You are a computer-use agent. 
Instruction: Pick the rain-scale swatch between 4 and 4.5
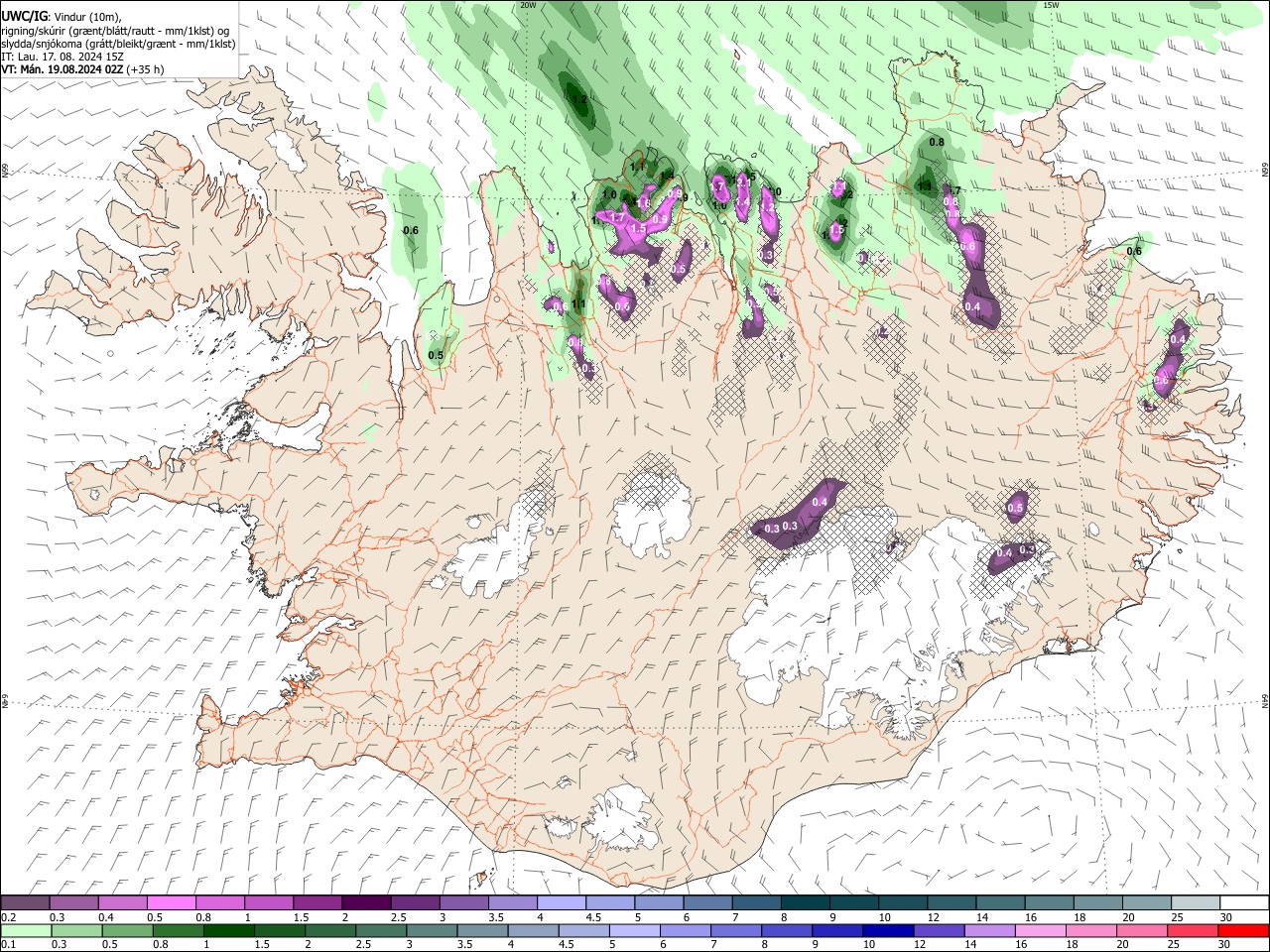(x=533, y=930)
